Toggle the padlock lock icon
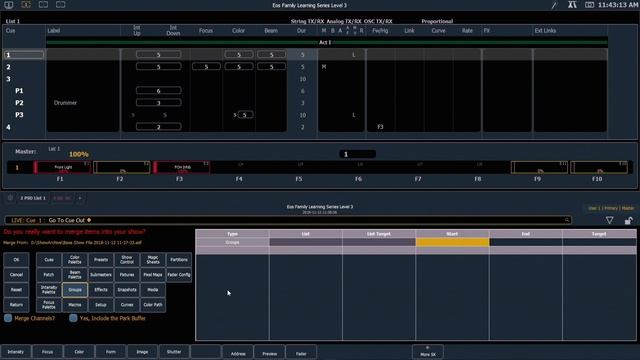 click(x=629, y=220)
